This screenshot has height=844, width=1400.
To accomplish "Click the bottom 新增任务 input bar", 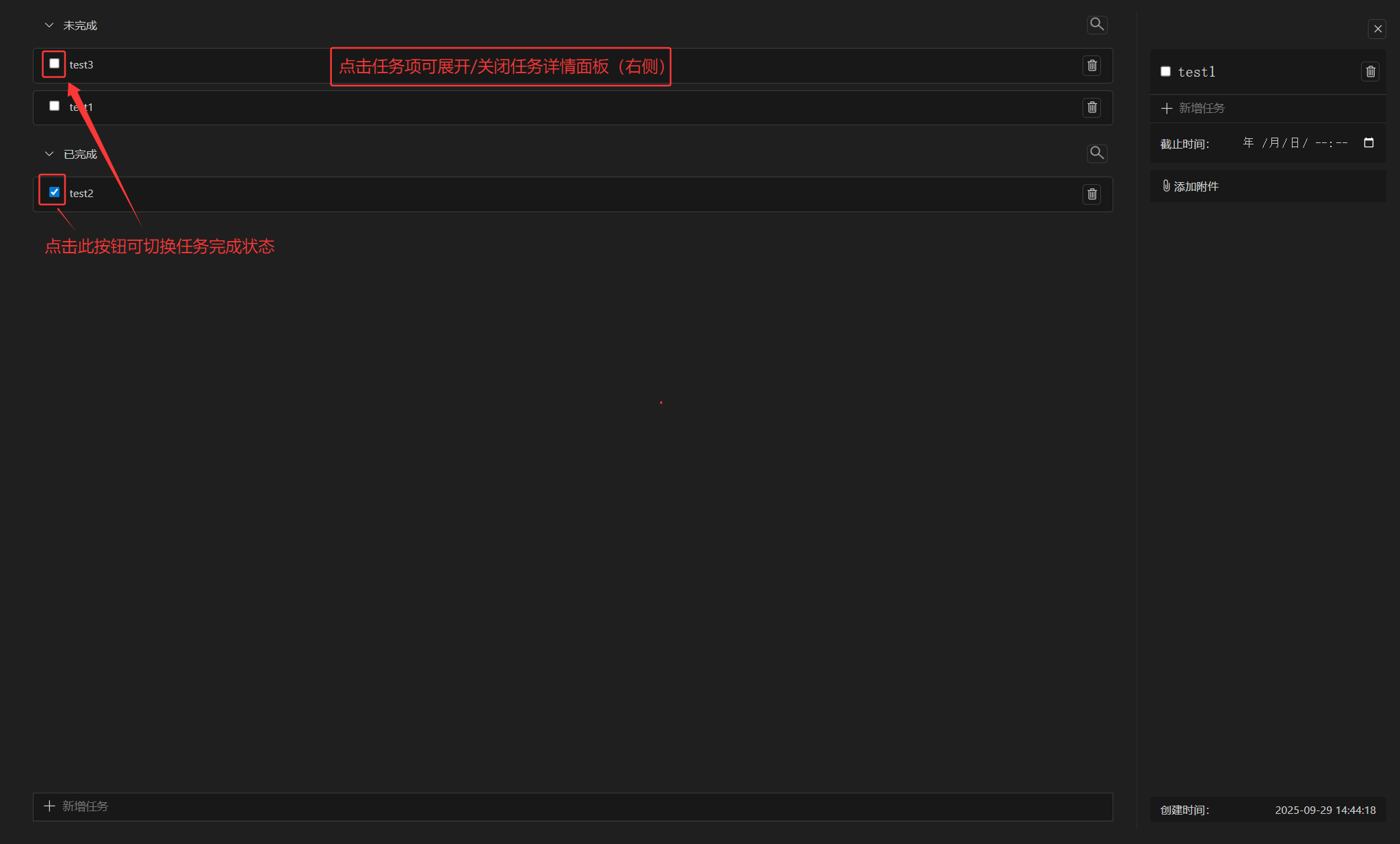I will [x=573, y=806].
